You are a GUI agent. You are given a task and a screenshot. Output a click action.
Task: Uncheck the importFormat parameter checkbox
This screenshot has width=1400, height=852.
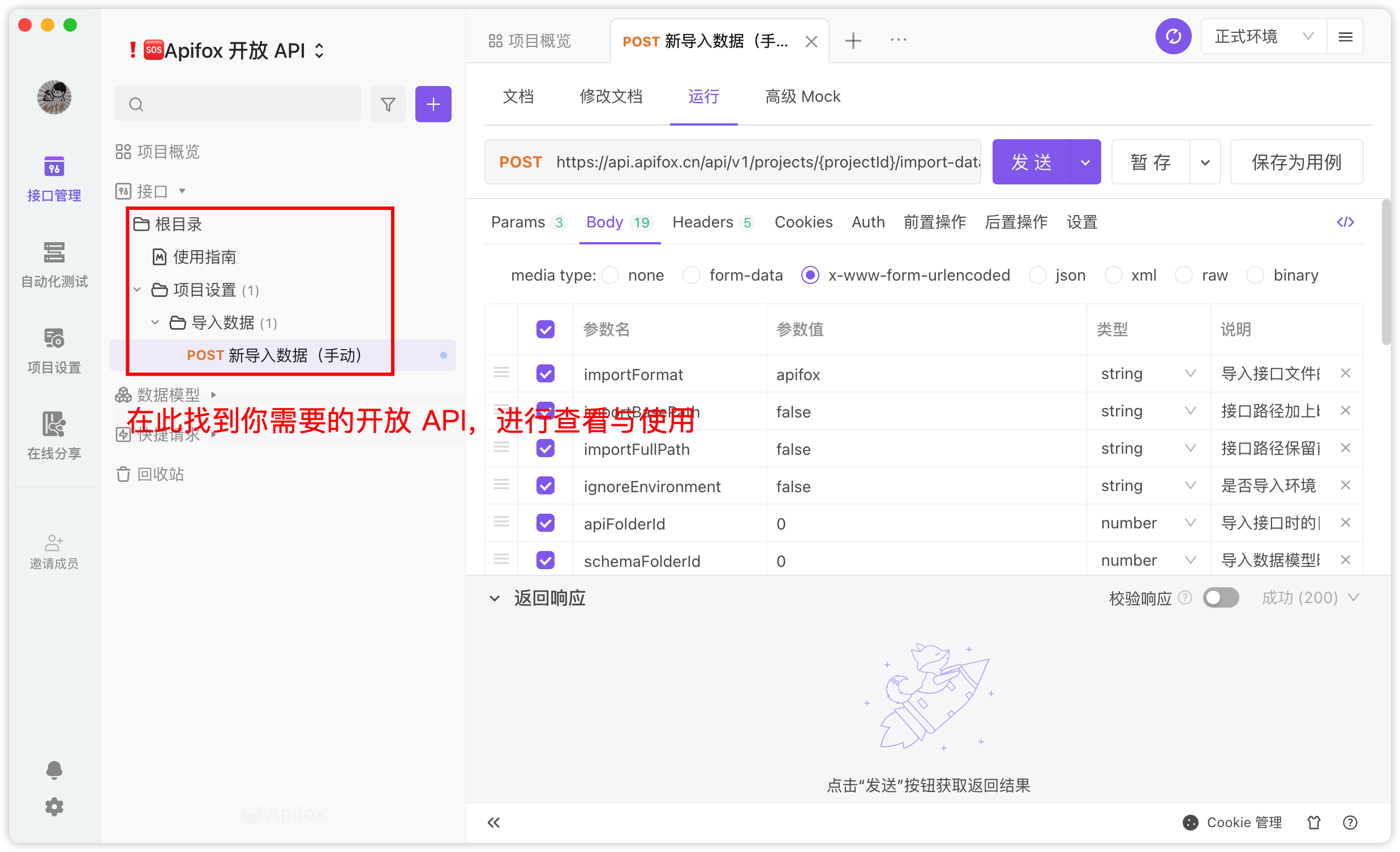[x=545, y=374]
